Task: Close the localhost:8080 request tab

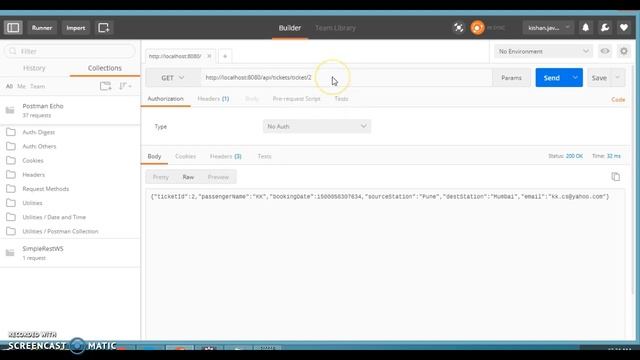Action: tap(209, 56)
